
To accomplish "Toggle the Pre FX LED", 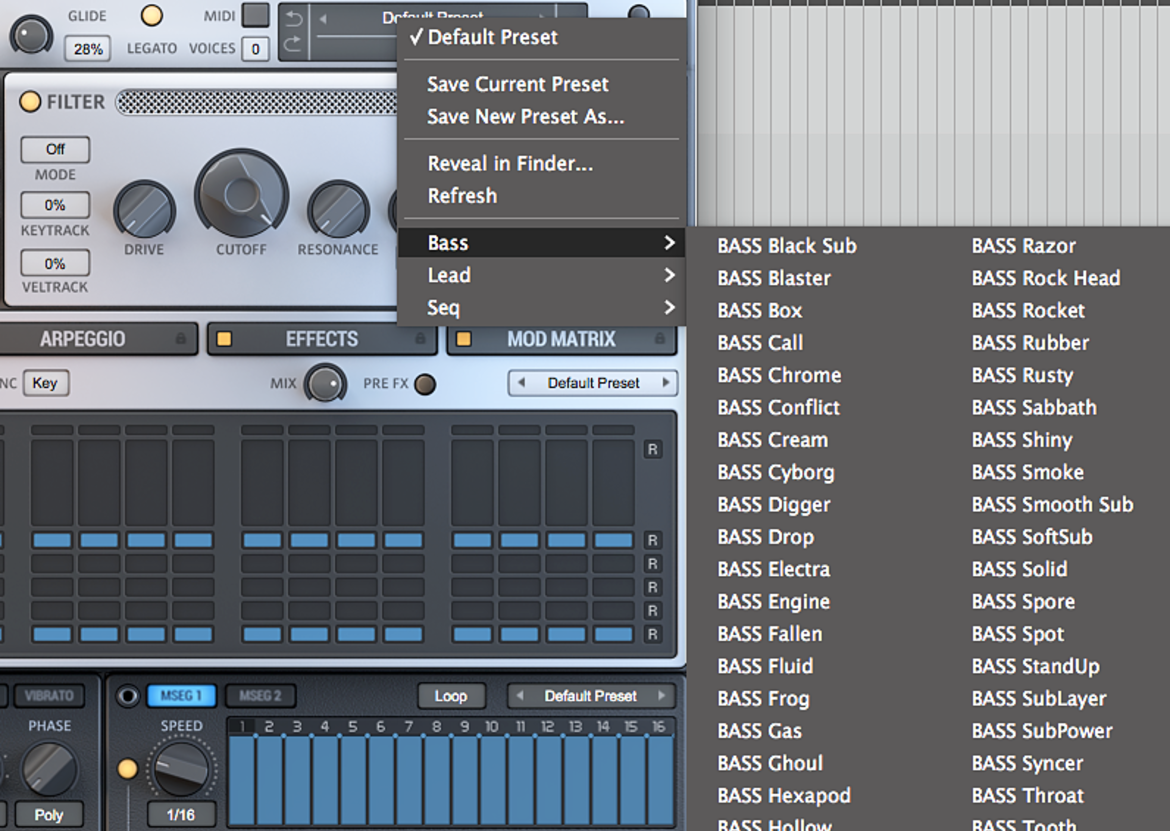I will 425,384.
